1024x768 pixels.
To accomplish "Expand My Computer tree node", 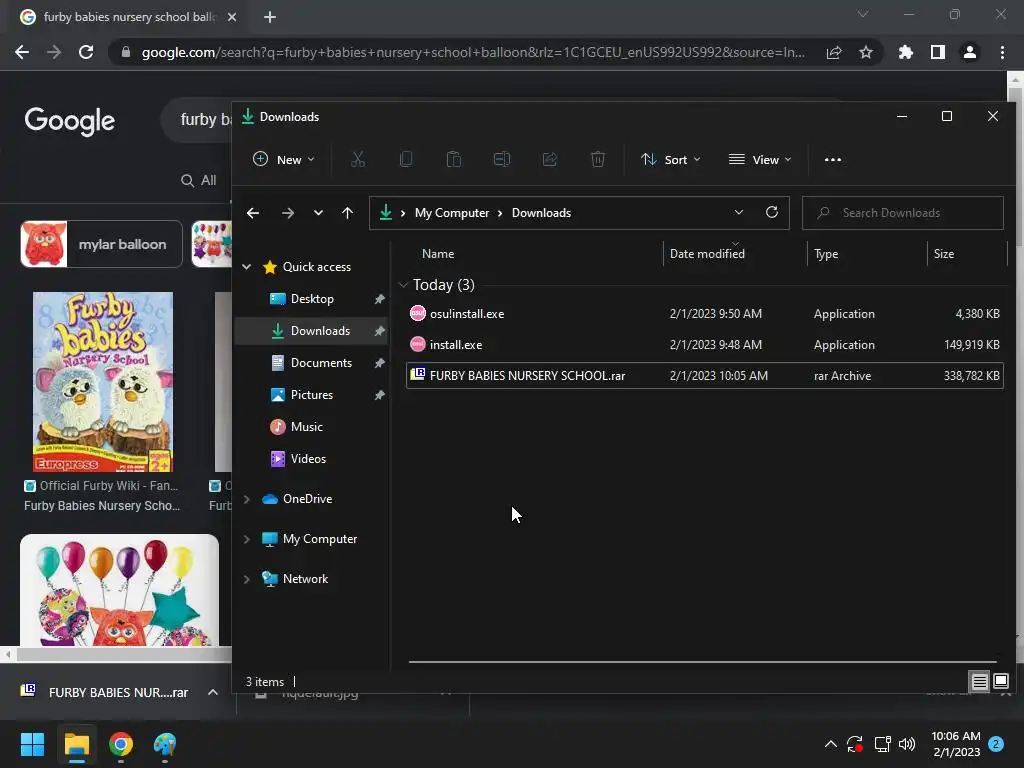I will 247,539.
